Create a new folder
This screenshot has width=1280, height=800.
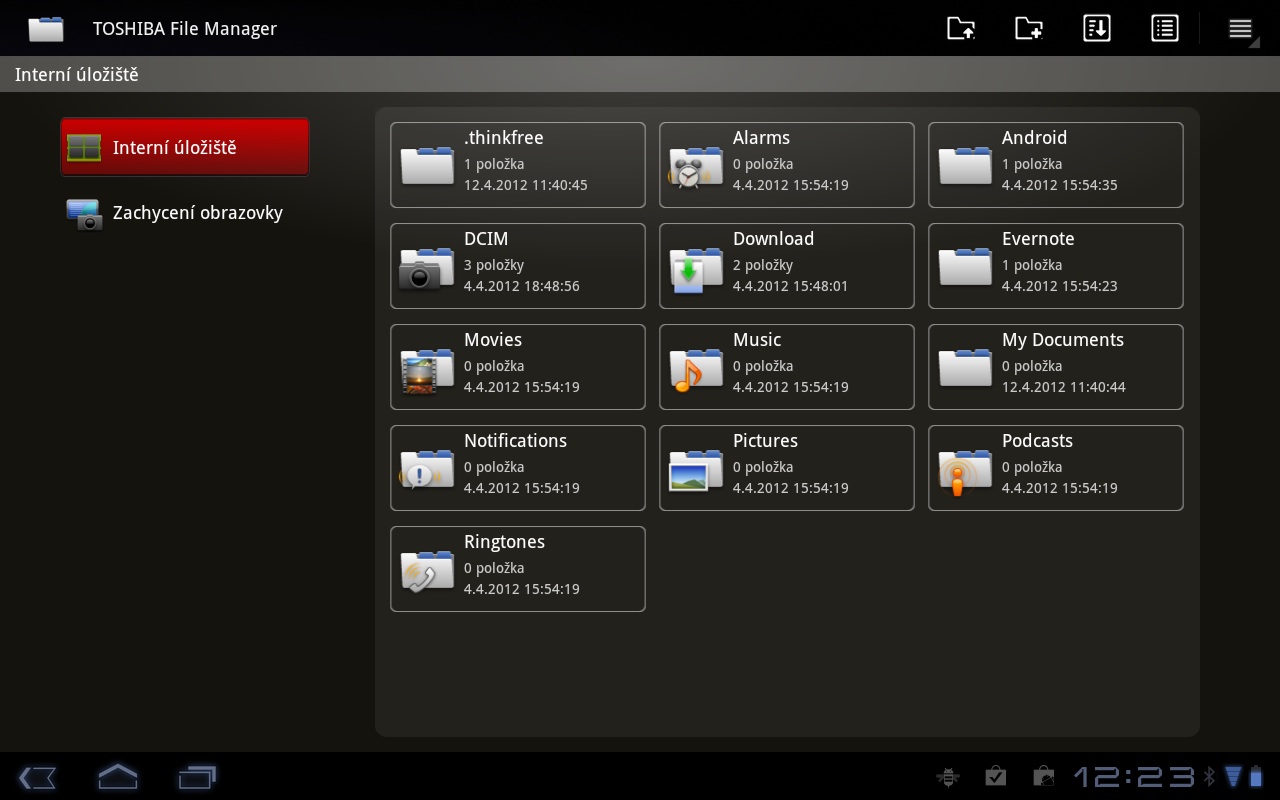point(1029,28)
